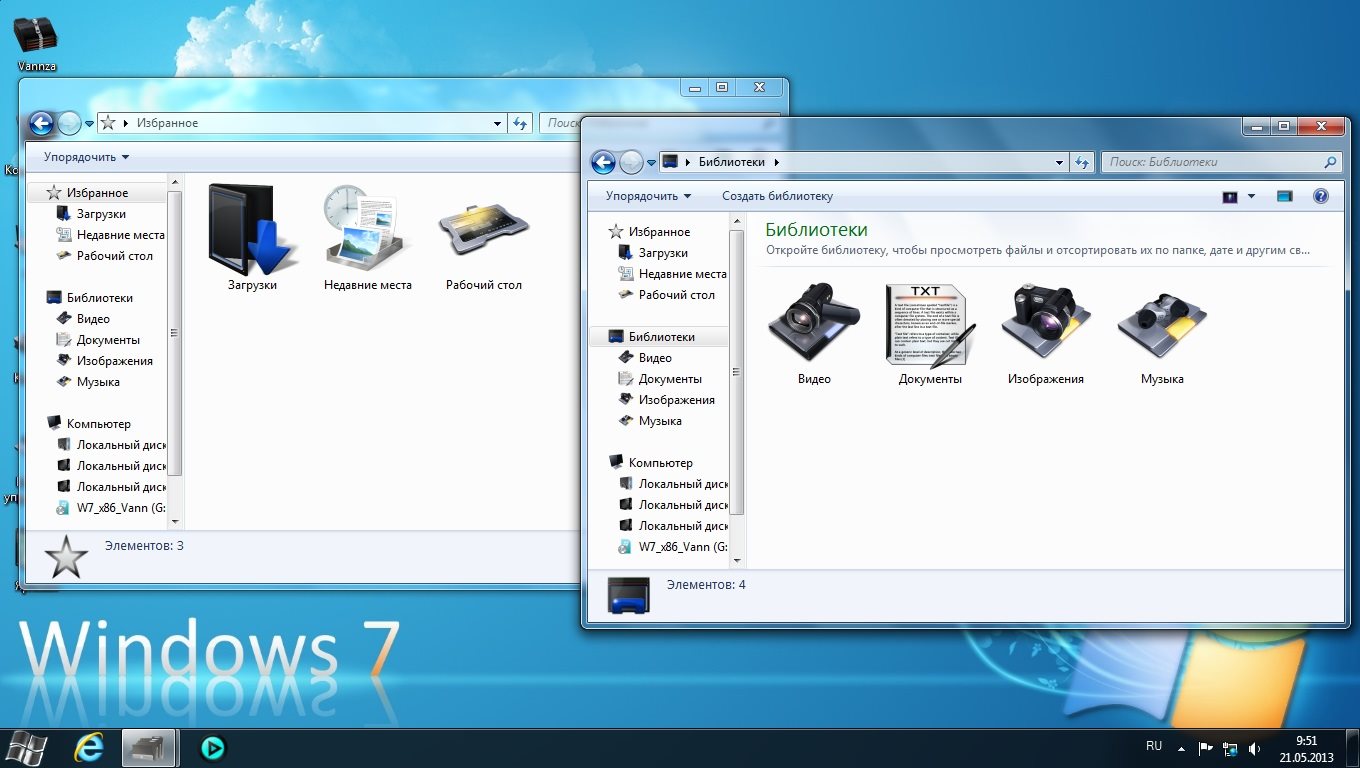Click search magnifier in Библиотеки search box
The width and height of the screenshot is (1360, 768).
1330,162
